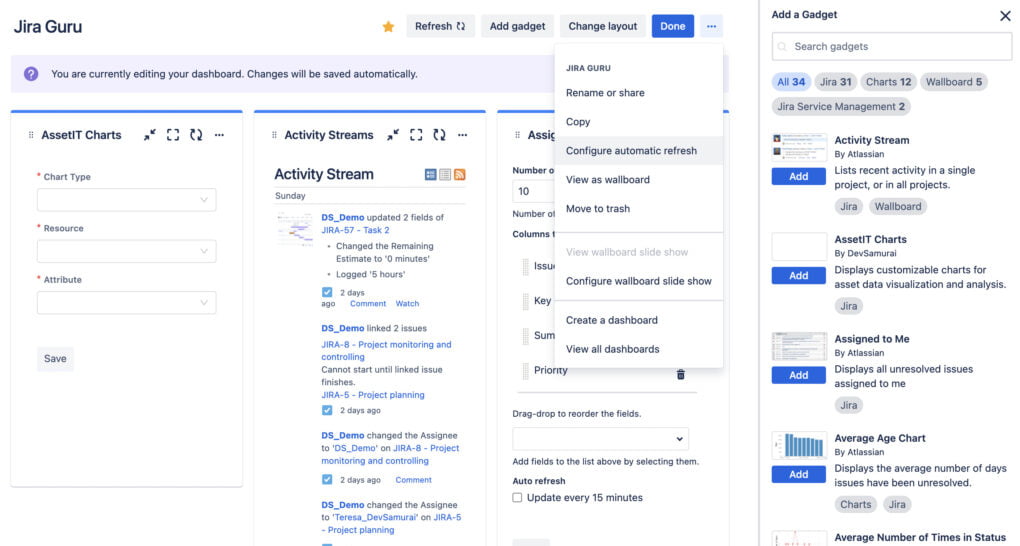Viewport: 1020px width, 546px height.
Task: Choose Copy from the dashboard menu
Action: (x=638, y=122)
